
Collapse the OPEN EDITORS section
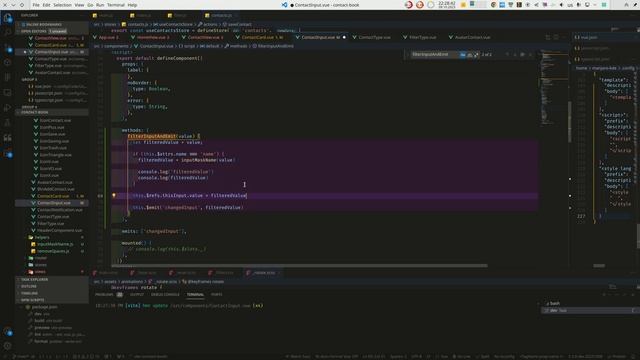tap(52, 31)
